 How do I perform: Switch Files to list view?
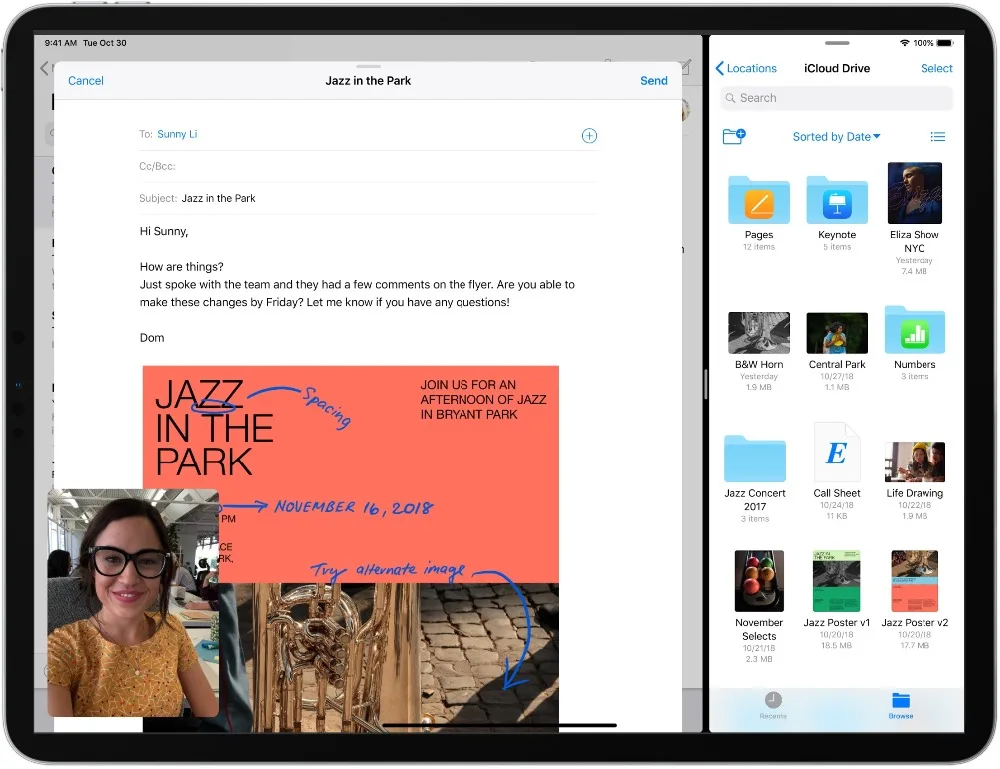937,136
